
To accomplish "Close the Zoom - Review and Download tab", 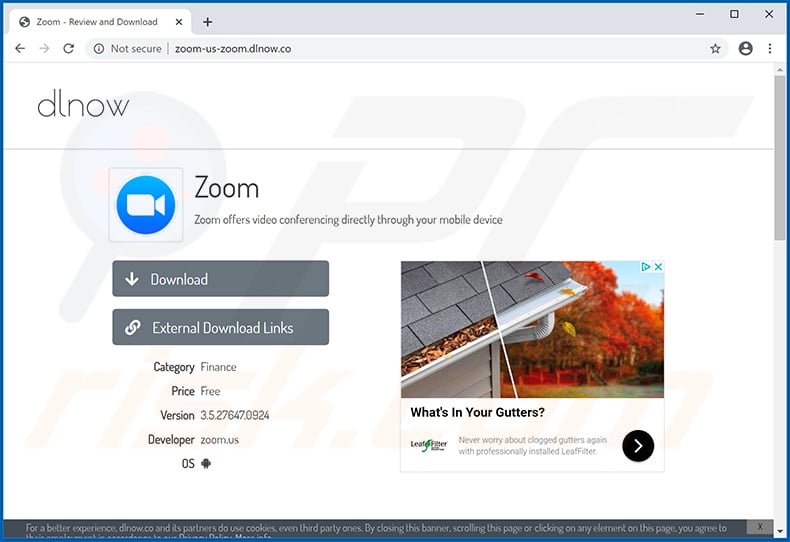I will pos(179,22).
